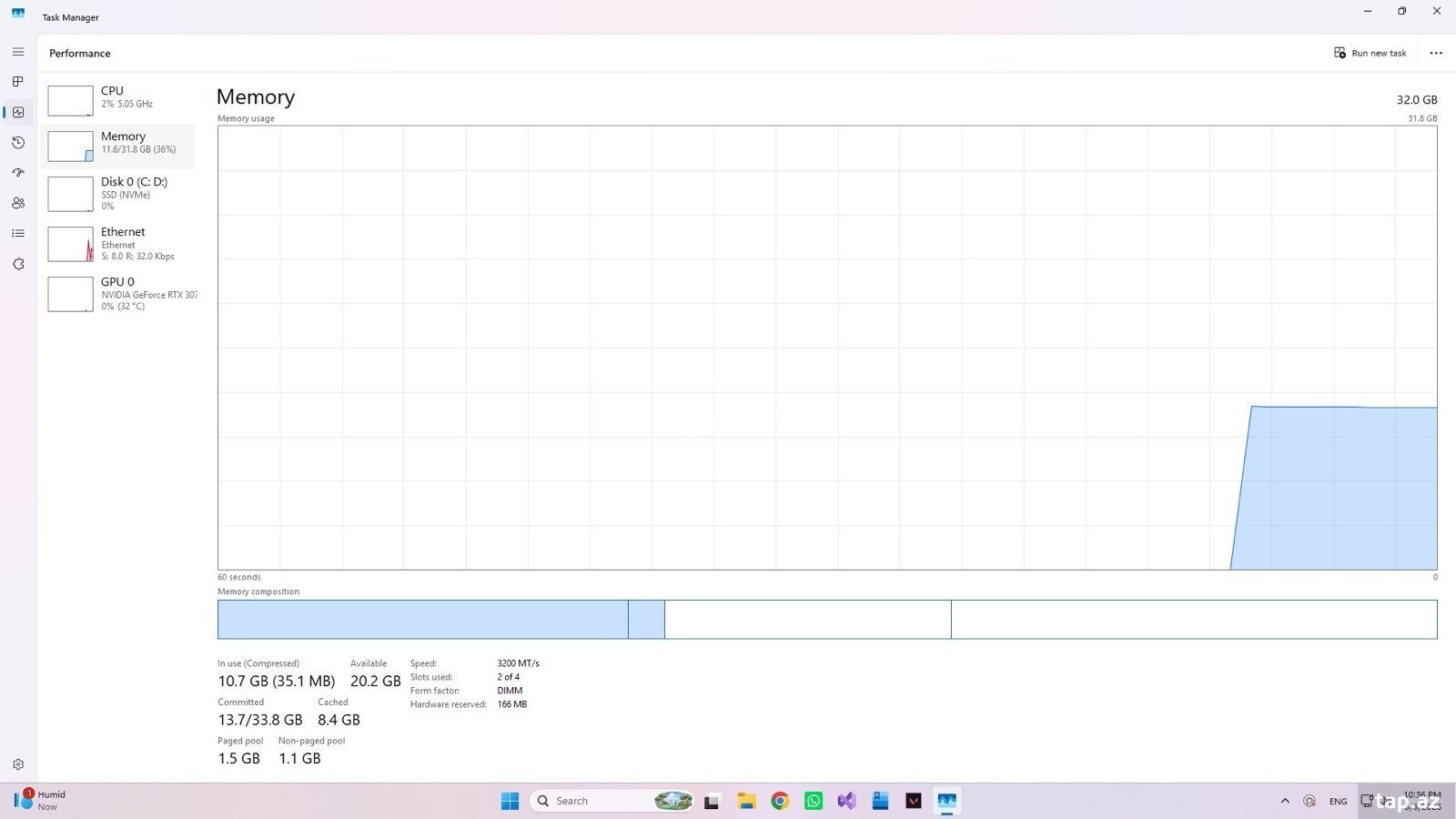The image size is (1456, 819).
Task: Open the Windows Start menu
Action: click(510, 801)
